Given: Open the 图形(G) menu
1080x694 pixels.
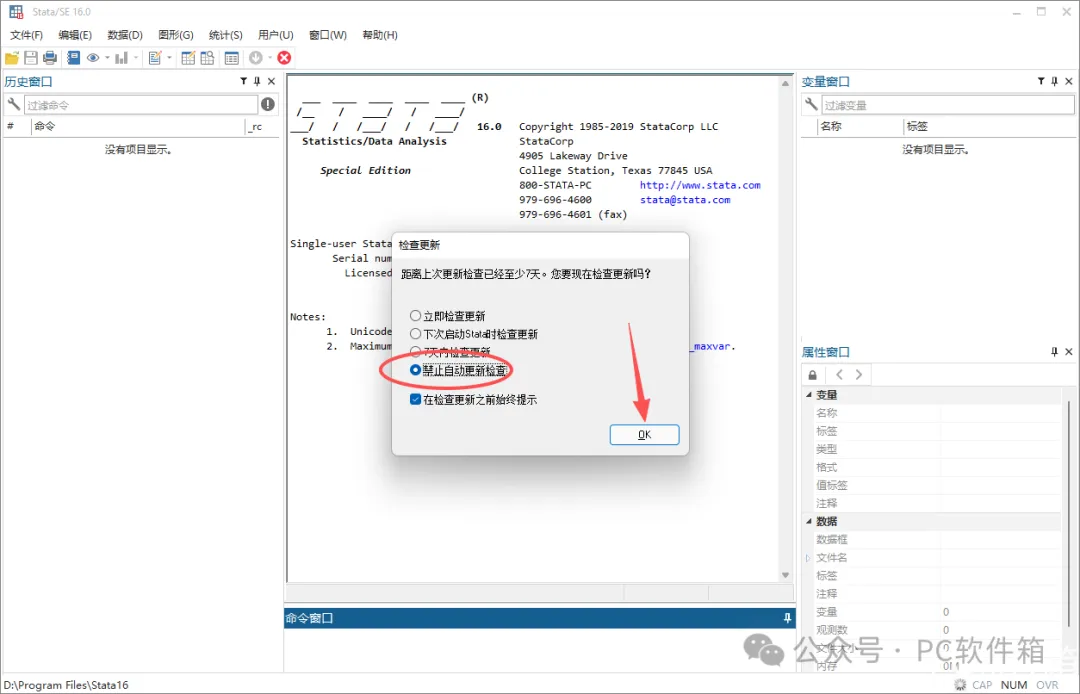Looking at the screenshot, I should 176,35.
